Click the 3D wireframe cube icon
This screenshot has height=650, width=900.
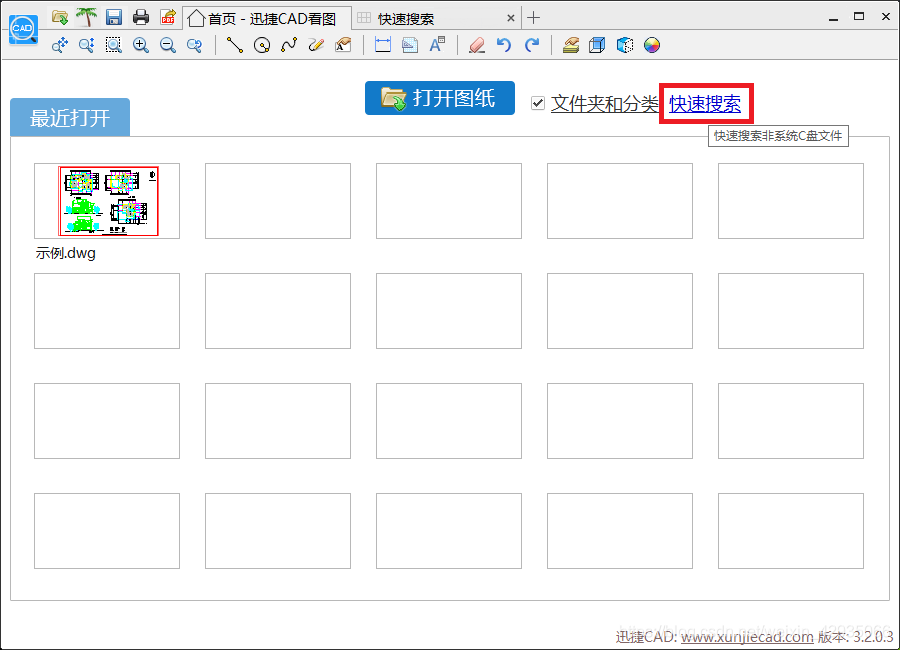pyautogui.click(x=598, y=45)
